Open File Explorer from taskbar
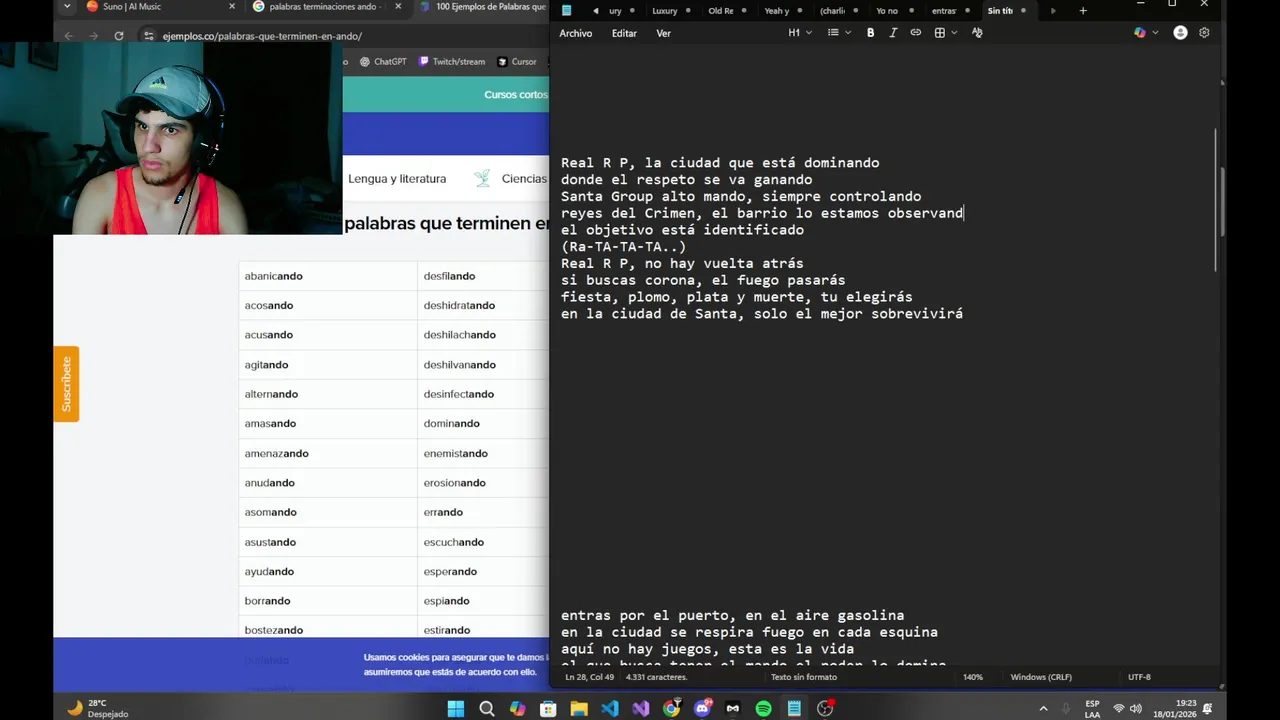1280x720 pixels. click(x=579, y=709)
